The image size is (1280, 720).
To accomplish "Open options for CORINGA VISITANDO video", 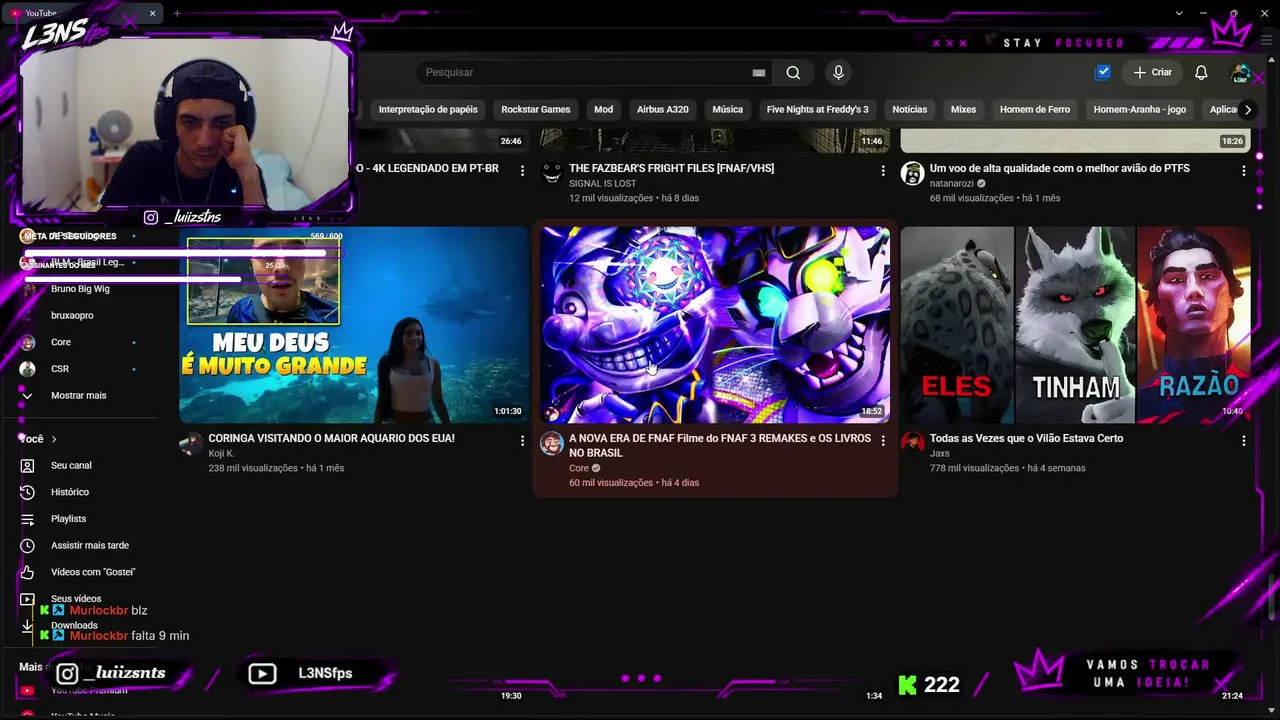I will 522,441.
